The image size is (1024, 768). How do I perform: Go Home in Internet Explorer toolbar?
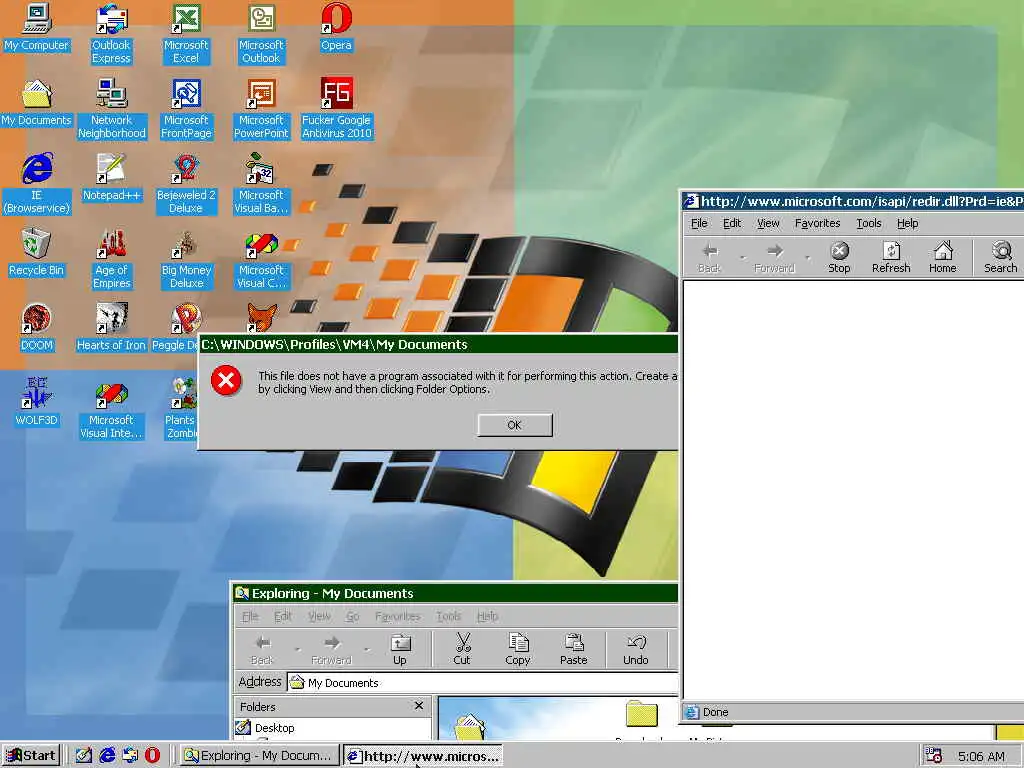pyautogui.click(x=942, y=257)
